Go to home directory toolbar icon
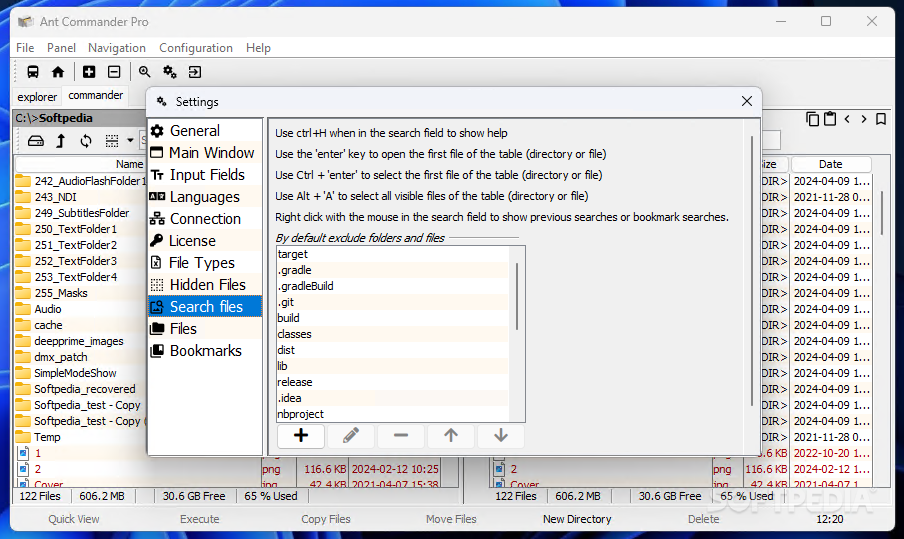Screen dimensions: 904x539 tap(58, 72)
